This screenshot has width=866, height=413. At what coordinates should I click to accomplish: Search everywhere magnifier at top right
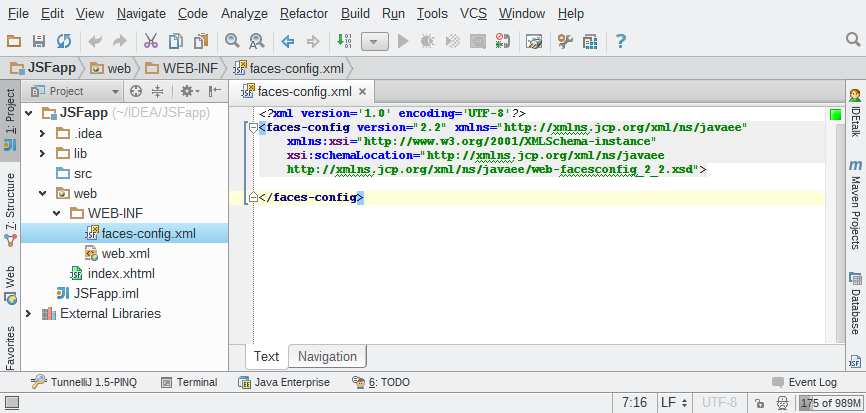(853, 39)
